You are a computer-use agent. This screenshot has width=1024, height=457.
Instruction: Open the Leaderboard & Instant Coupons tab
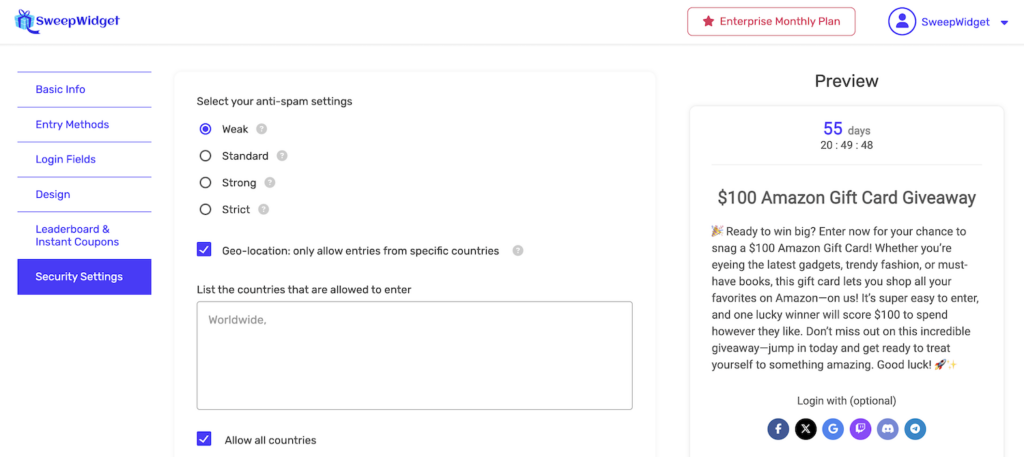(77, 236)
